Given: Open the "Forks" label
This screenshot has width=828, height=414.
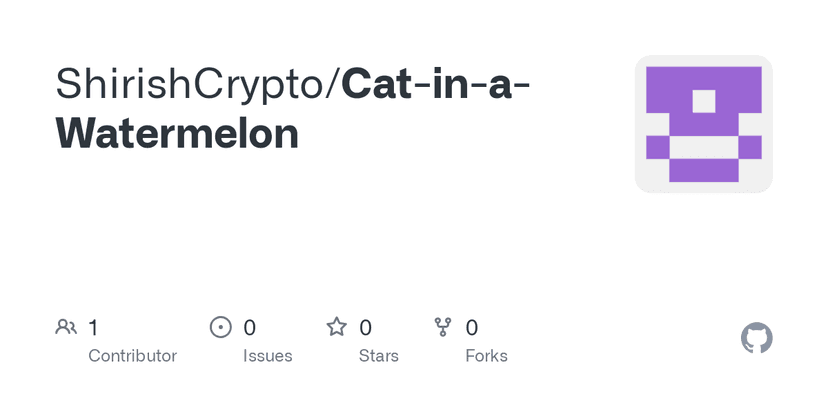Looking at the screenshot, I should coord(487,356).
